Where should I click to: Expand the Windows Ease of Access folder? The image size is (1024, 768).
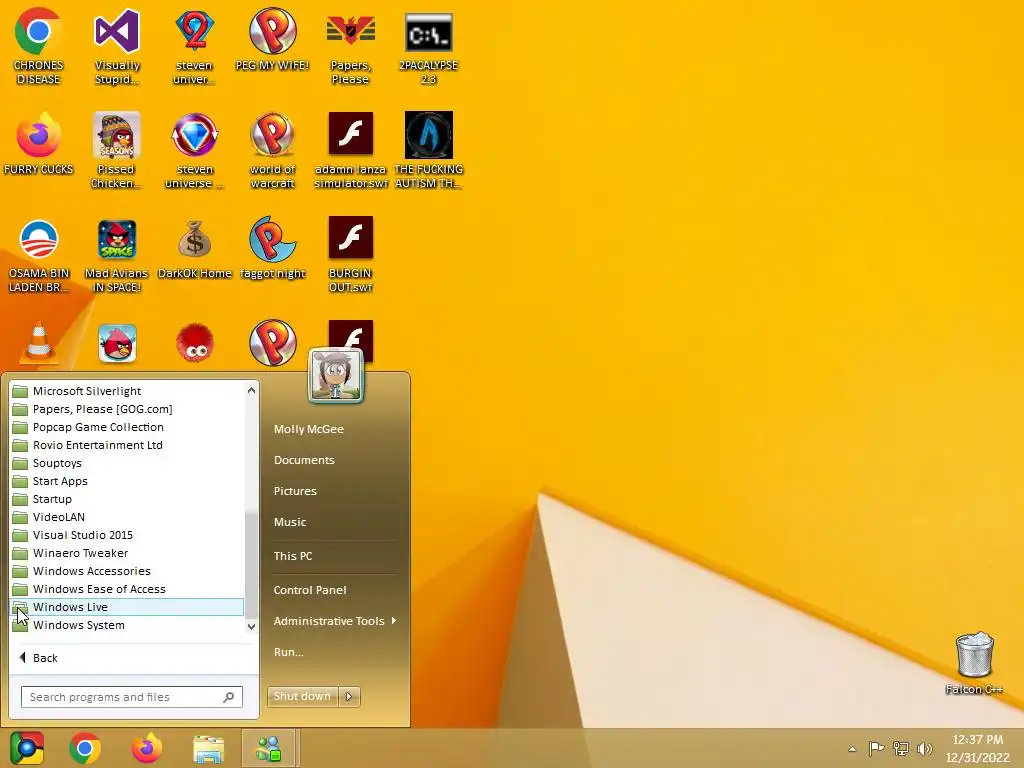127,589
